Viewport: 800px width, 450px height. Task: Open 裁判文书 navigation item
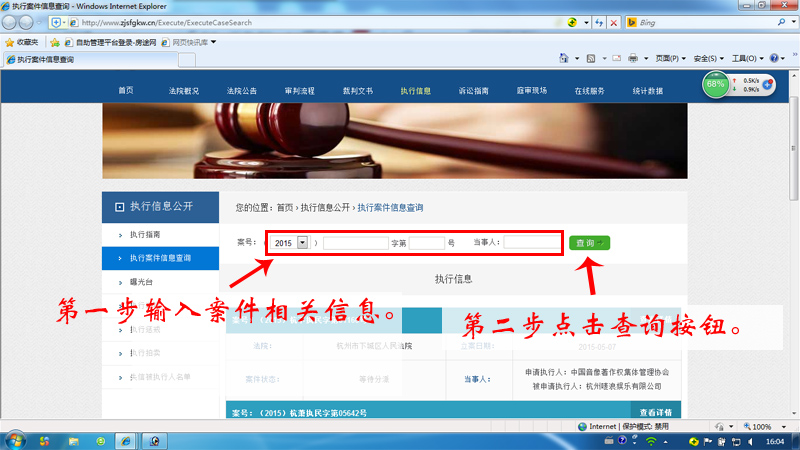358,91
